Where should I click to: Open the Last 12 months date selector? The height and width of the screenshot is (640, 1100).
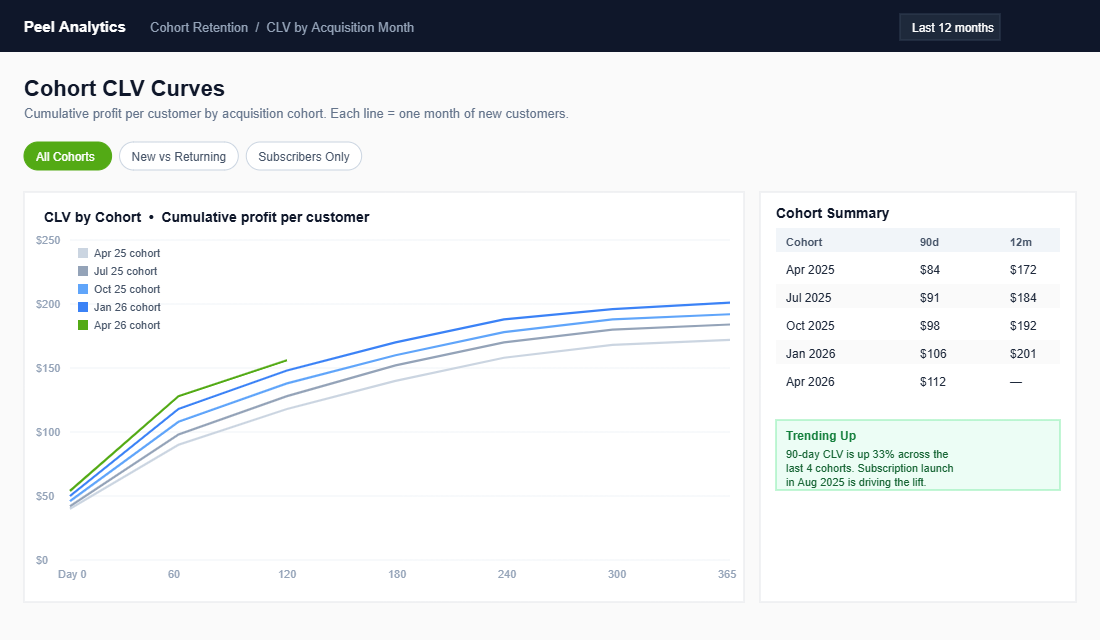click(x=949, y=27)
